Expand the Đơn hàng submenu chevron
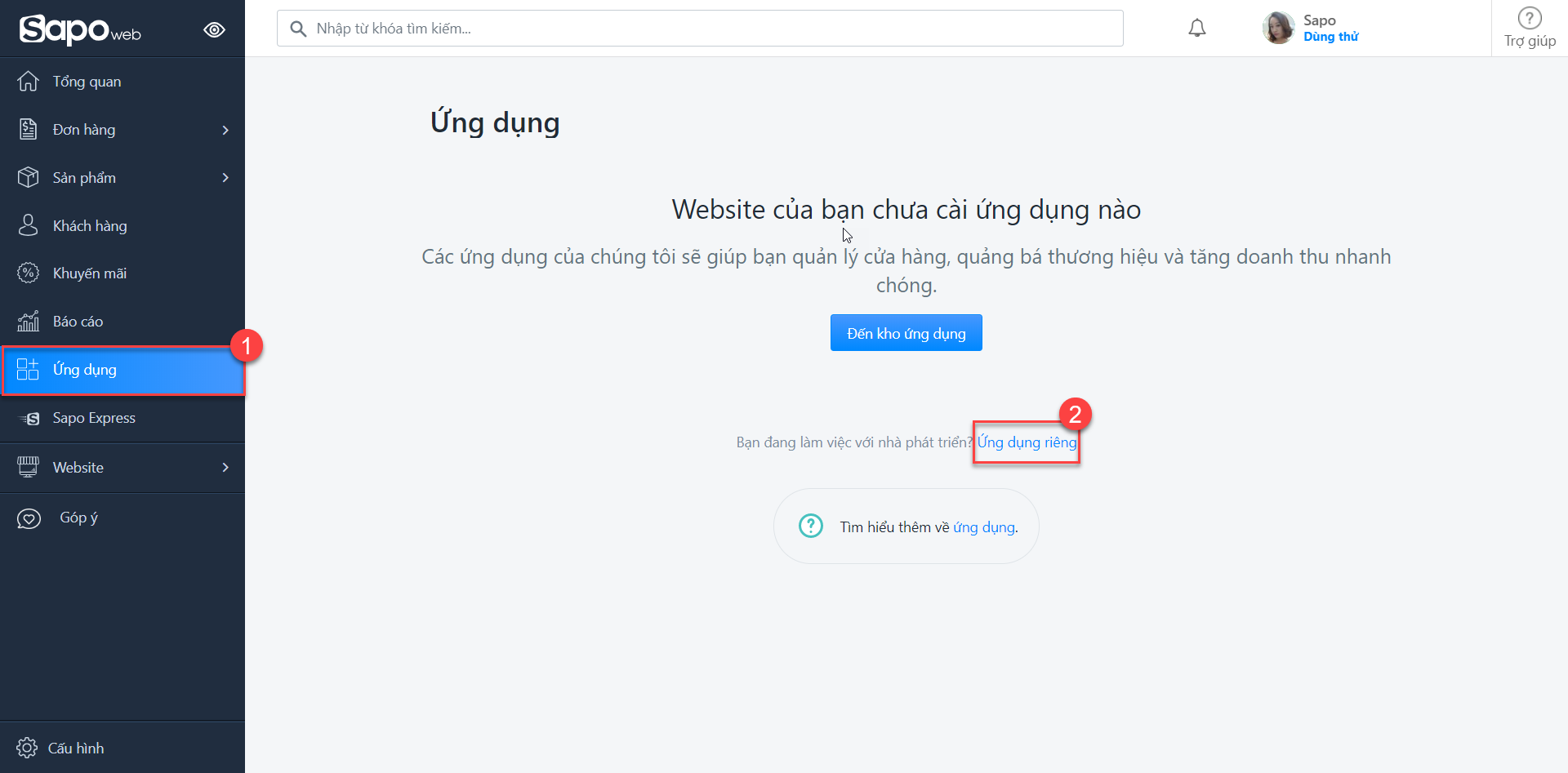 click(225, 129)
